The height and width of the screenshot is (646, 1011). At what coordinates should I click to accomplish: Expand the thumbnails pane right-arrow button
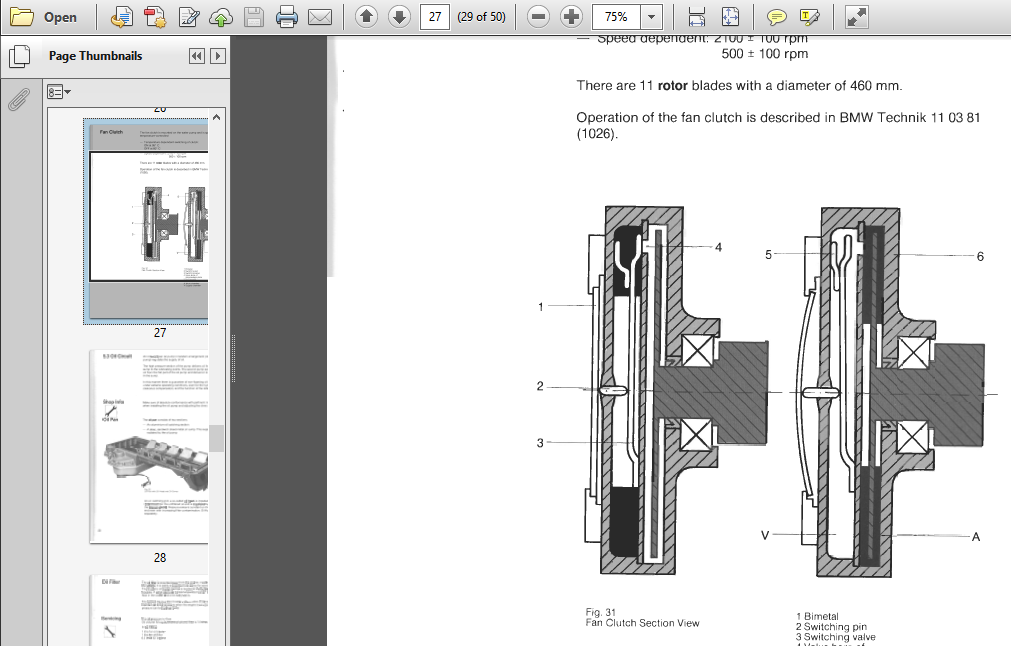pos(218,56)
